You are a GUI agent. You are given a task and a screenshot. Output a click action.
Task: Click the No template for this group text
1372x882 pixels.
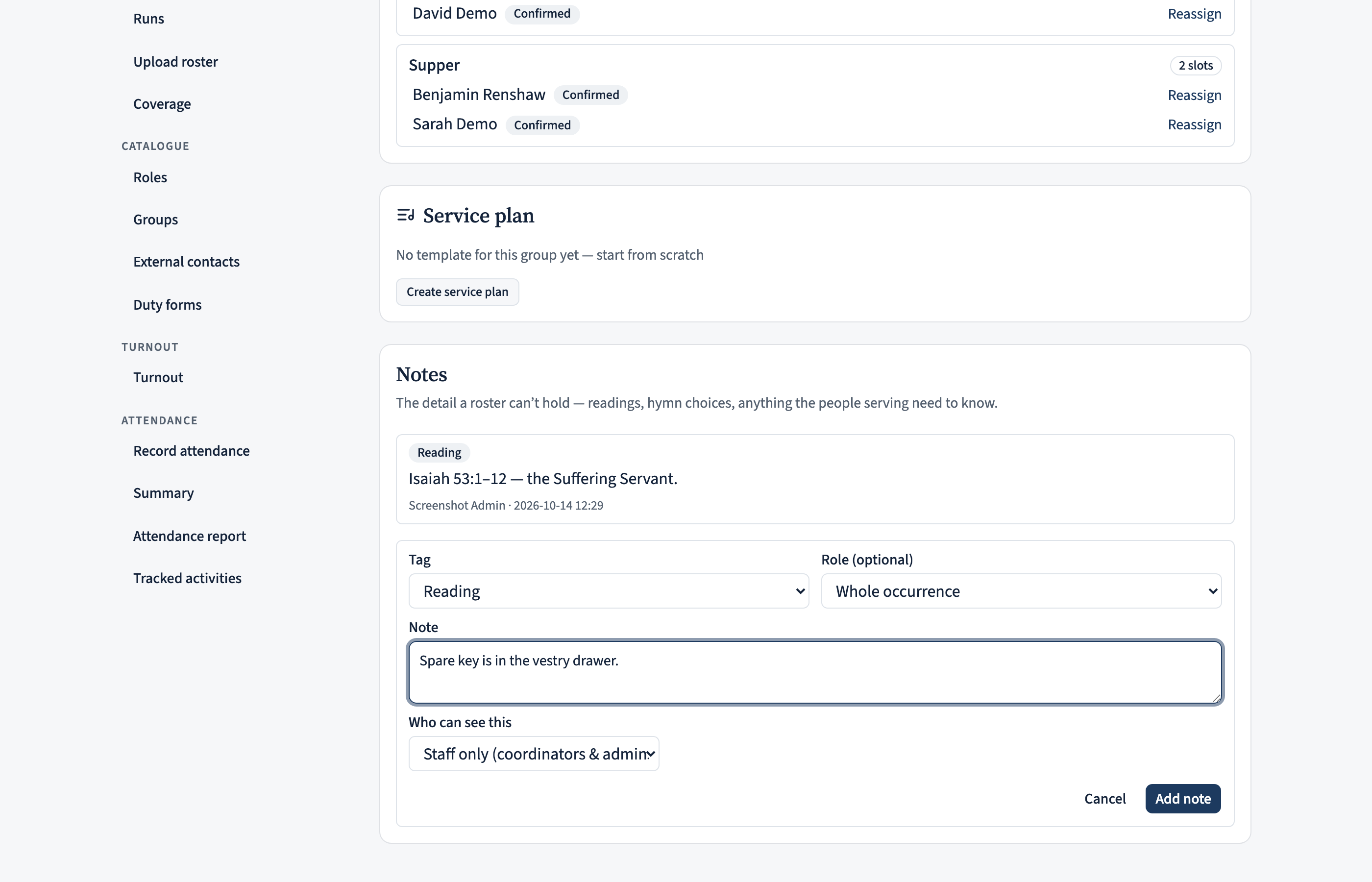click(x=550, y=255)
